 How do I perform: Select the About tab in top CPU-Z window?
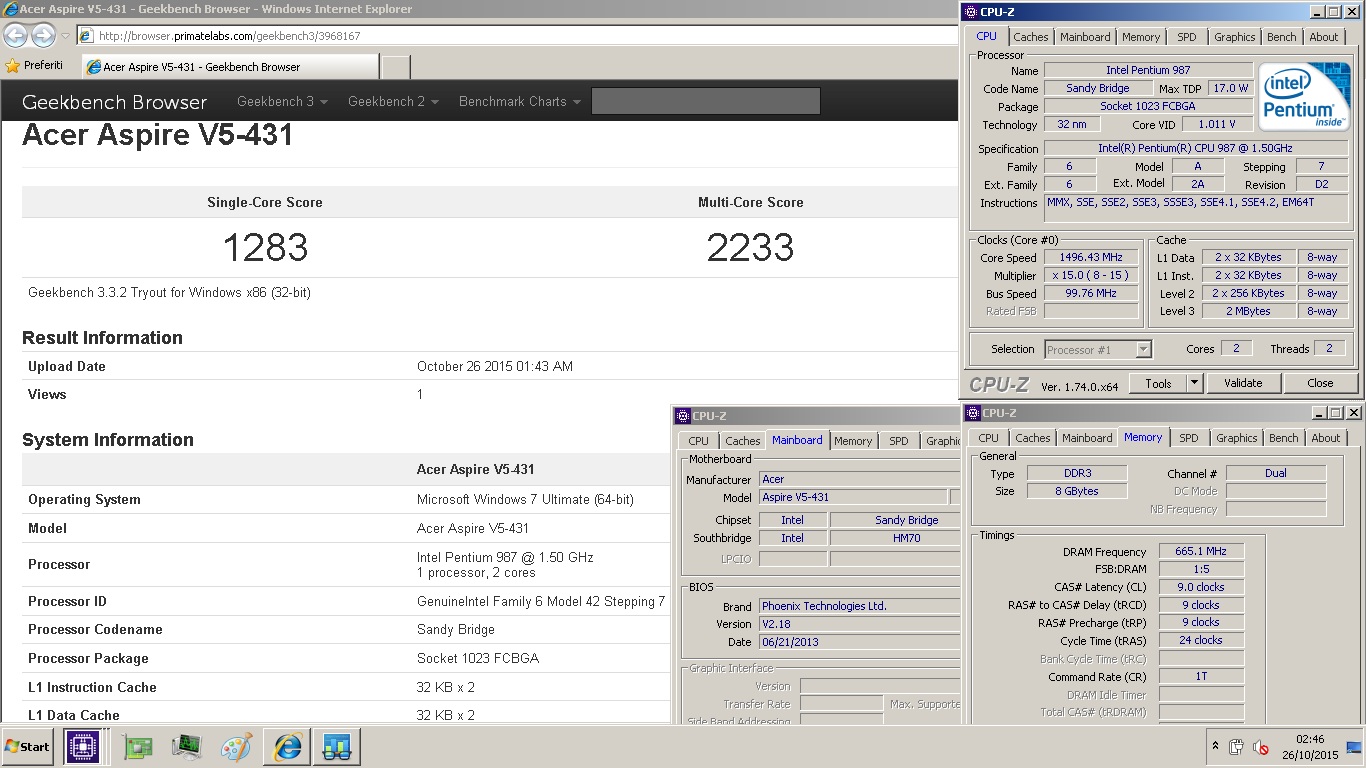[x=1324, y=37]
